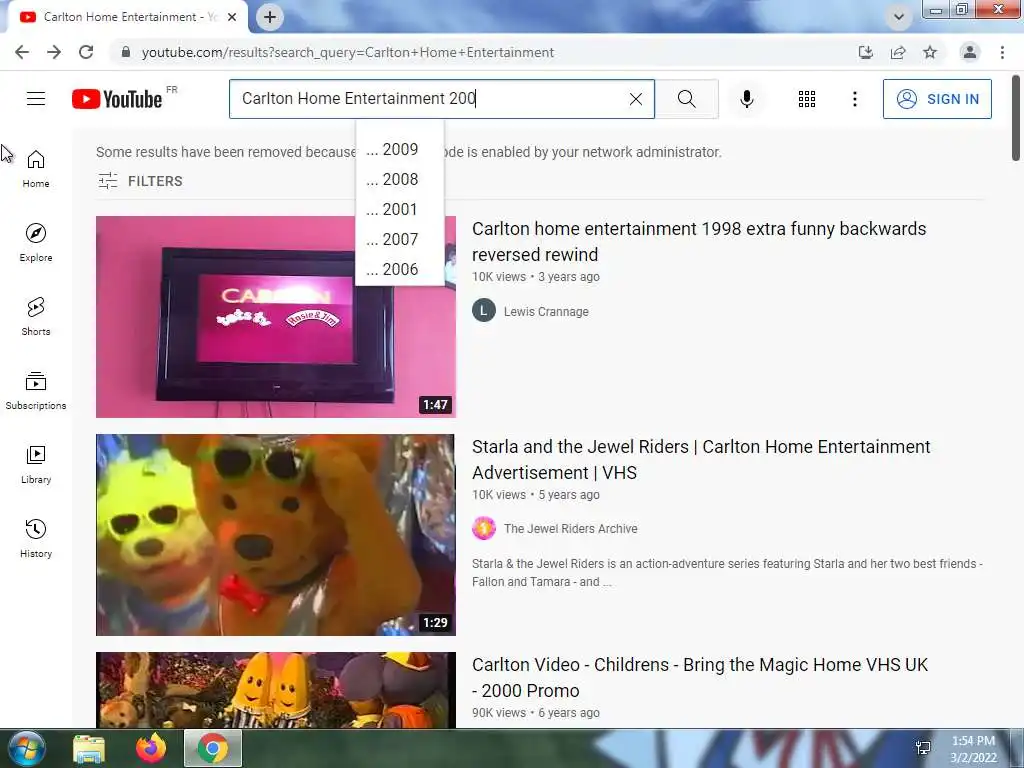View site information via the padlock

tap(126, 52)
